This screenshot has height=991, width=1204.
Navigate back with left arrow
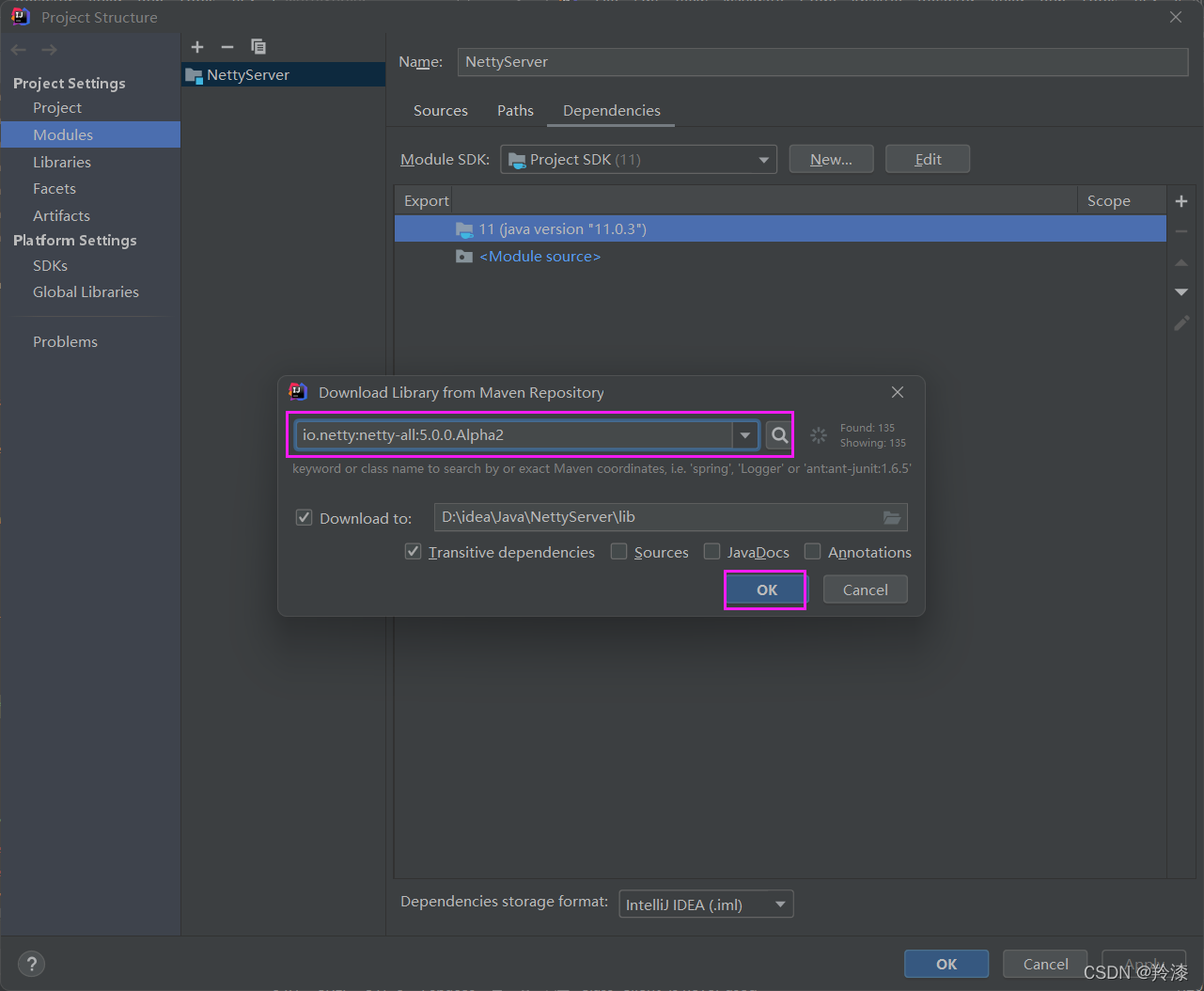19,50
